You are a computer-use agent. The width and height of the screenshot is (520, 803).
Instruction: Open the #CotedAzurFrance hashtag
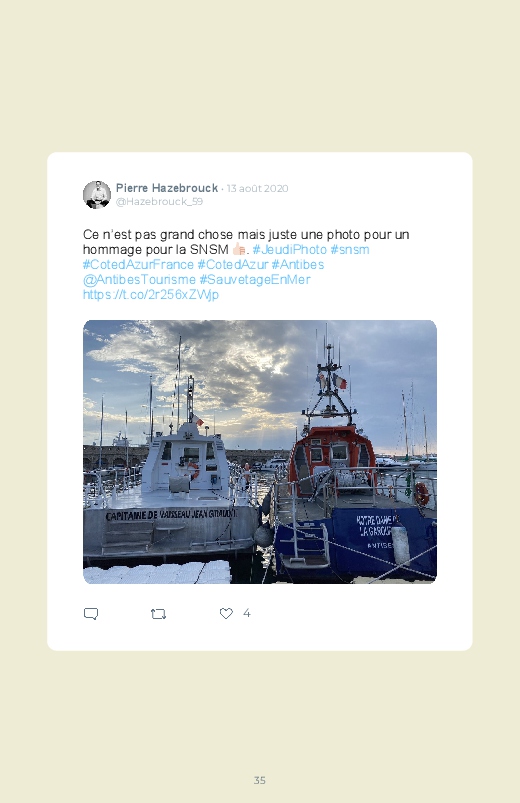(x=138, y=264)
